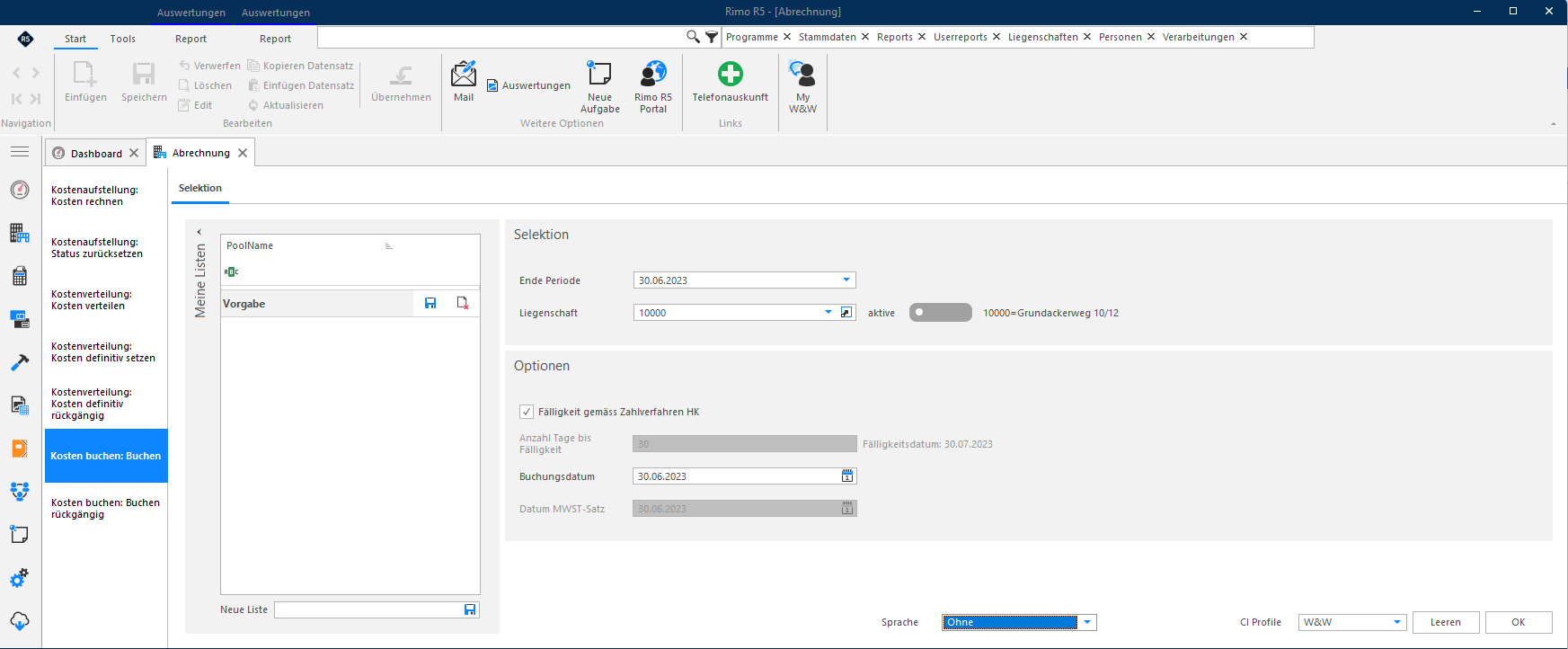Image resolution: width=1568 pixels, height=649 pixels.
Task: Expand the CI Profile dropdown
Action: point(1397,622)
